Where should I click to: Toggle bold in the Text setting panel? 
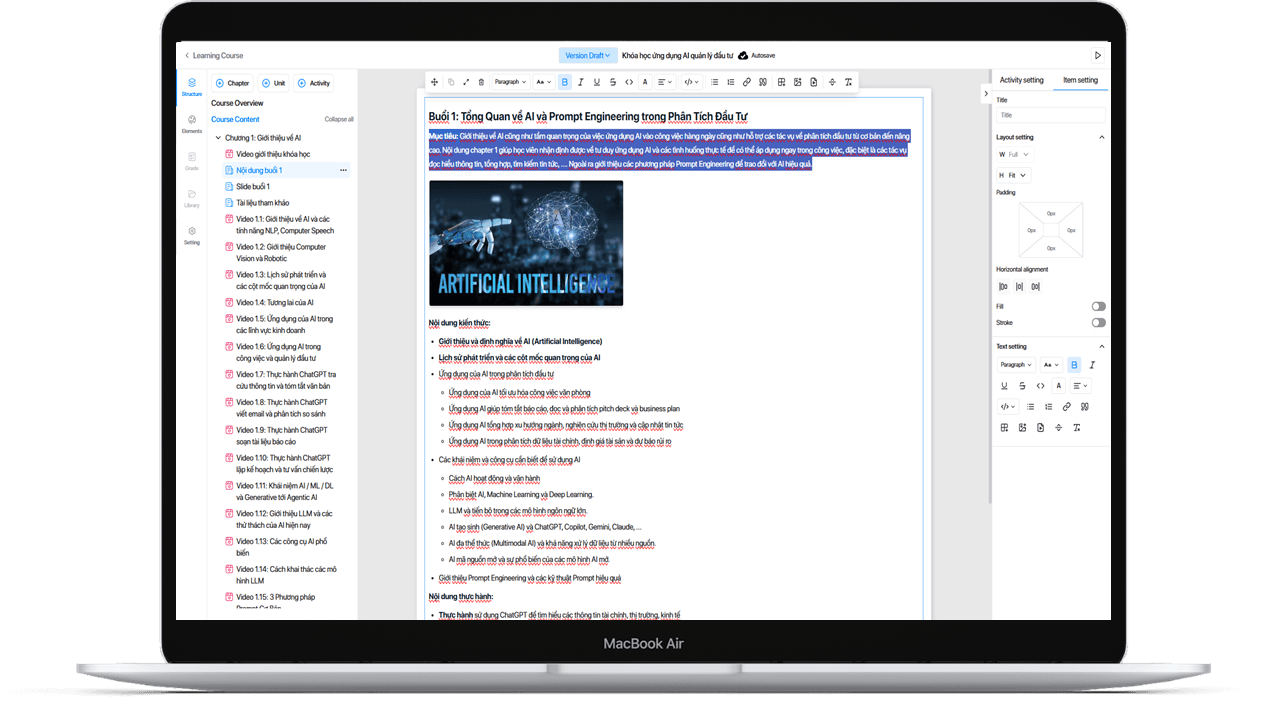point(1074,365)
